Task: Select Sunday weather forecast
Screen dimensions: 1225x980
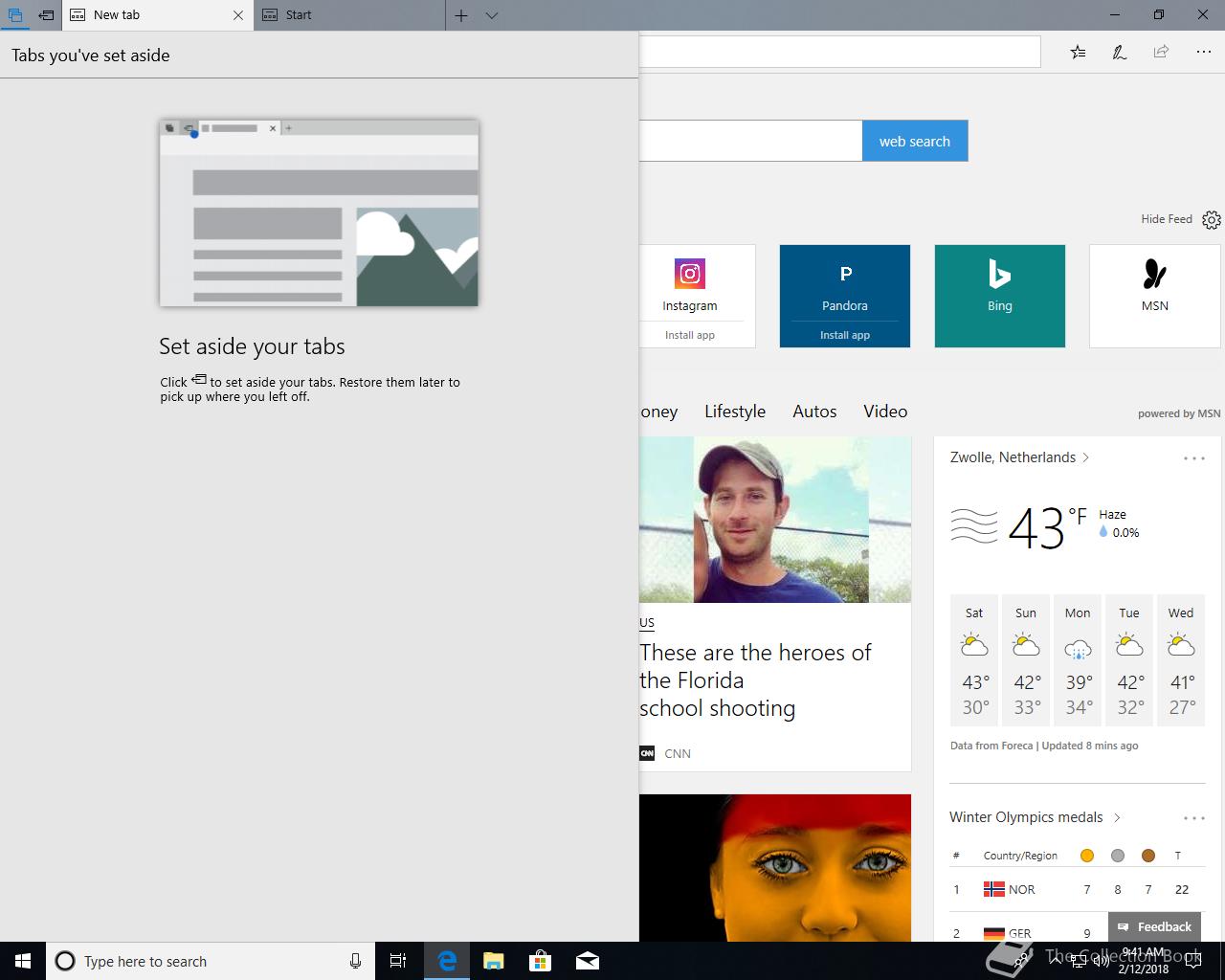Action: (x=1026, y=660)
